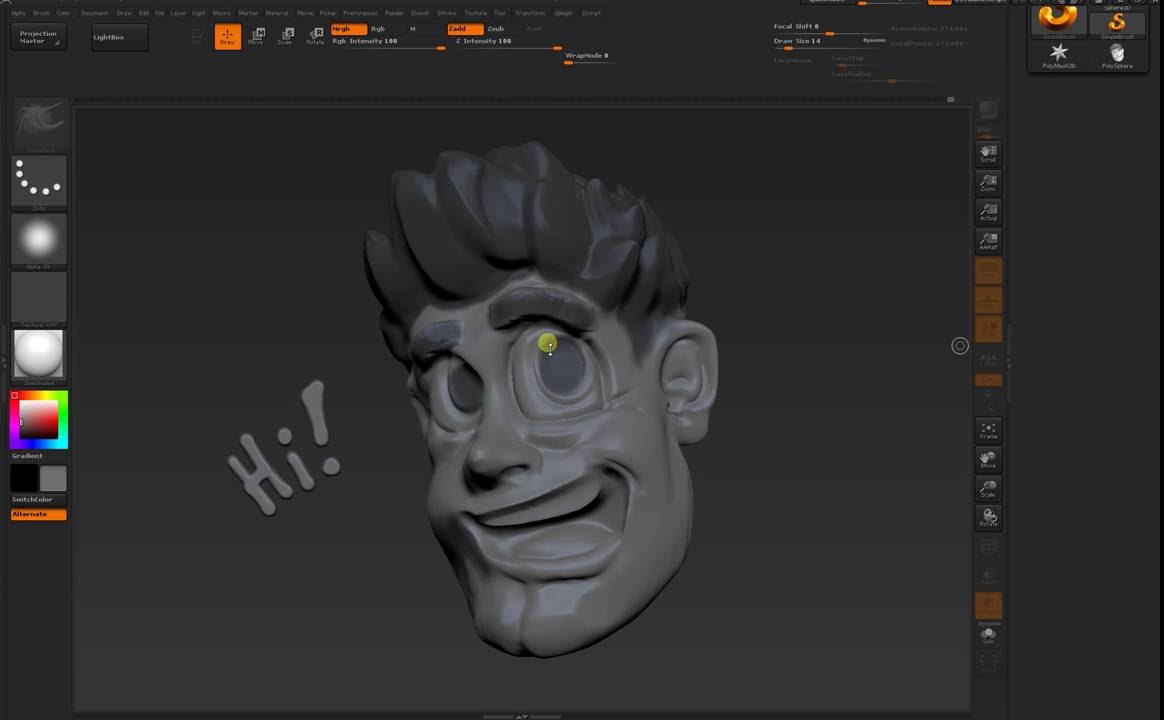This screenshot has width=1164, height=720.
Task: Select the PolyMesh3D star tool
Action: click(x=1059, y=56)
